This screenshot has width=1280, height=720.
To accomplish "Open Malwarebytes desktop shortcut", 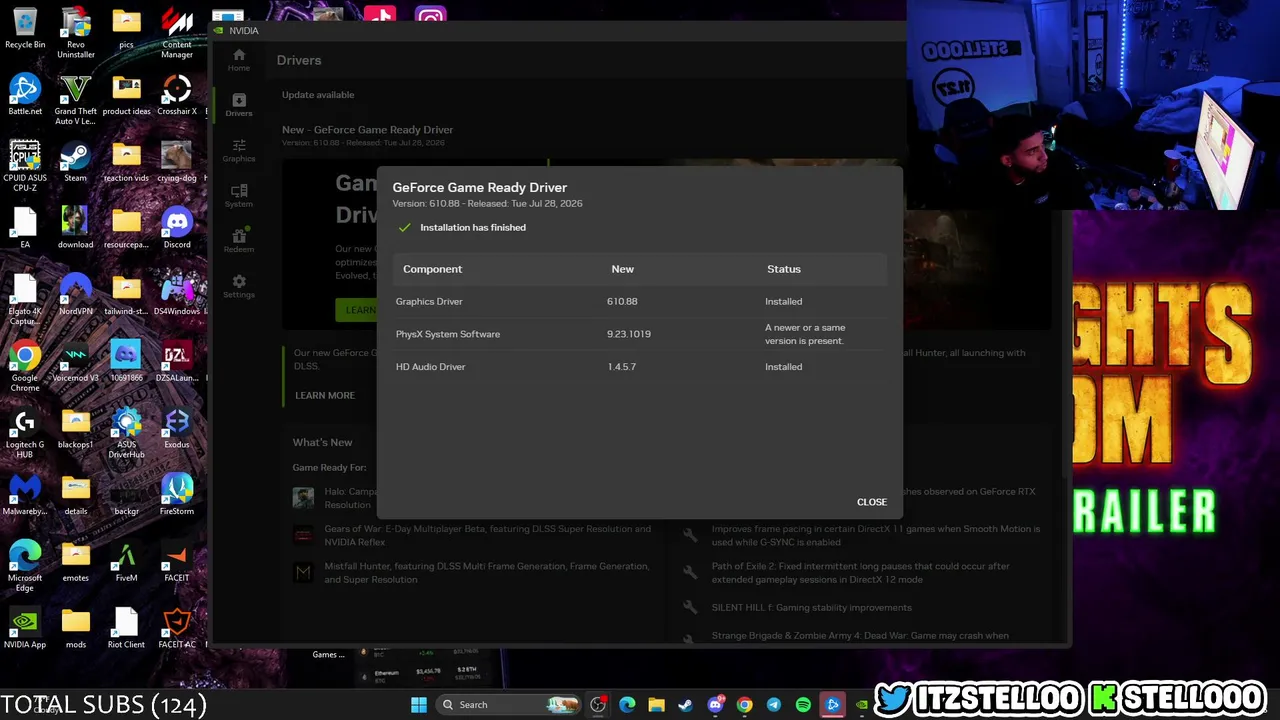I will [25, 495].
